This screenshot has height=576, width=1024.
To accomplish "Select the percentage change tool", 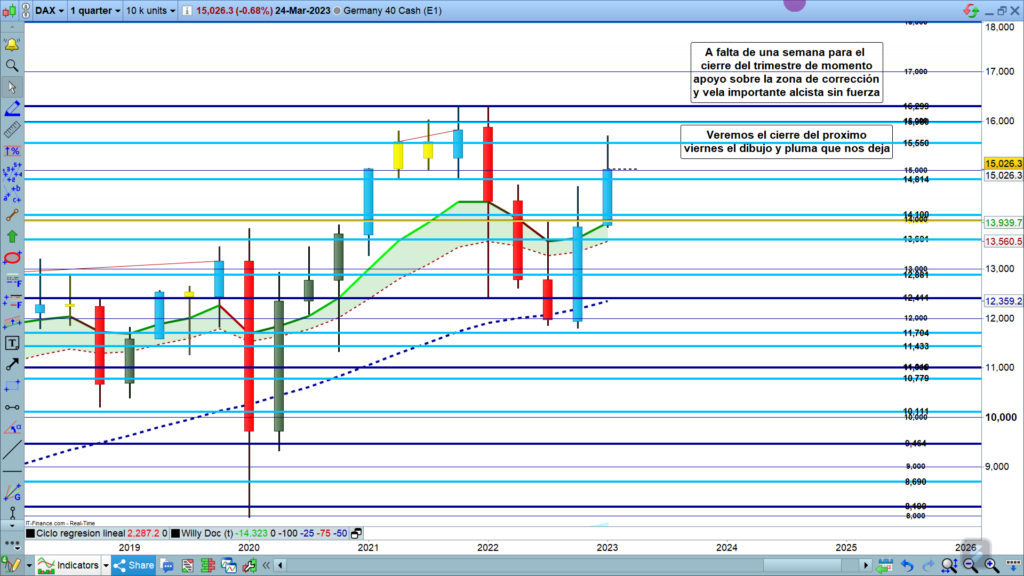I will (12, 151).
